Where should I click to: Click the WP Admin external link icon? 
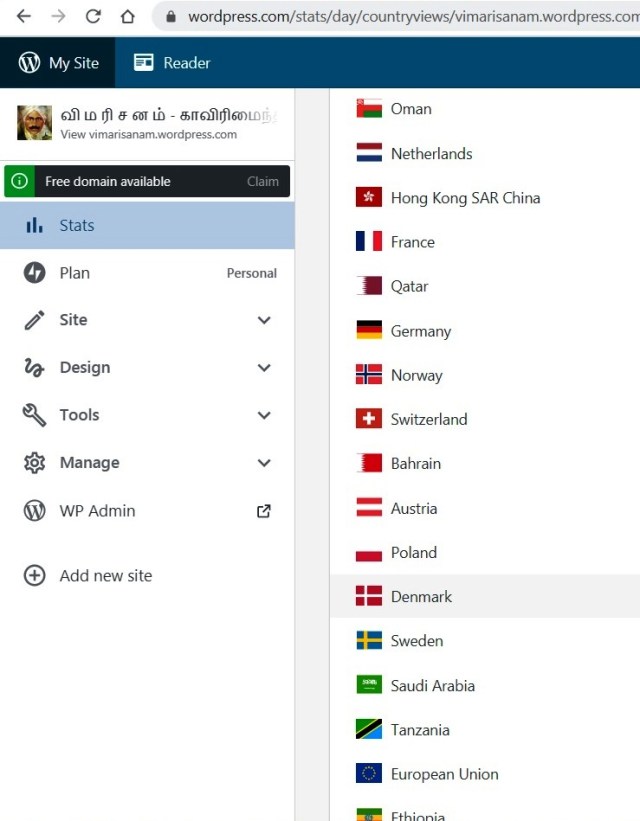(264, 511)
